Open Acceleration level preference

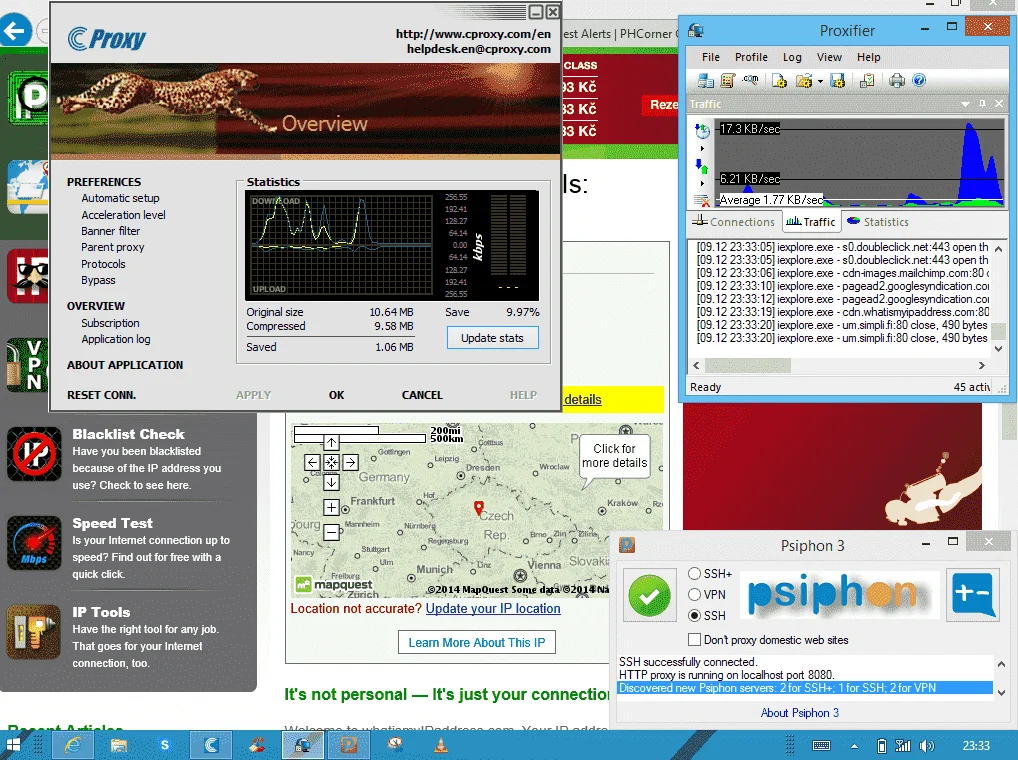coord(123,215)
